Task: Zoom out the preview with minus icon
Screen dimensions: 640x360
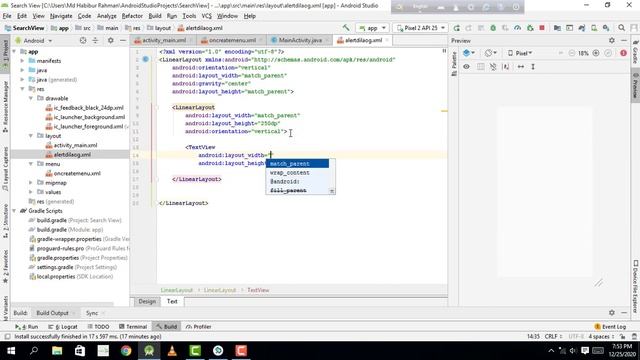Action: (x=571, y=53)
